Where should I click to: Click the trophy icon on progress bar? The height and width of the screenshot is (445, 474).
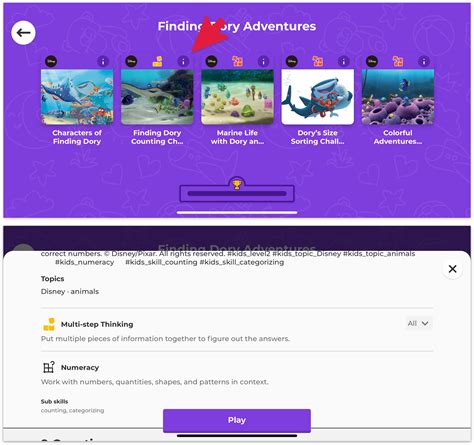[237, 184]
